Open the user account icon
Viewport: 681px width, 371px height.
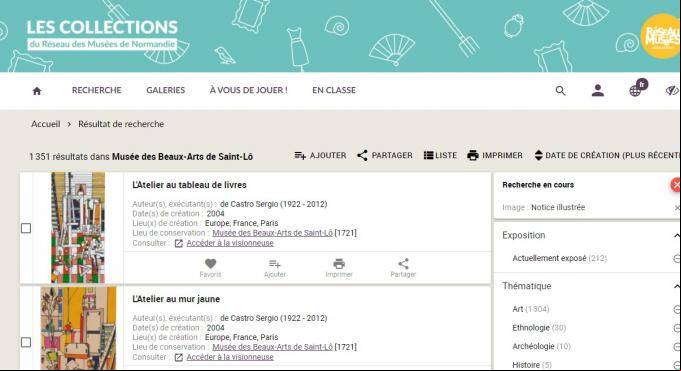598,90
